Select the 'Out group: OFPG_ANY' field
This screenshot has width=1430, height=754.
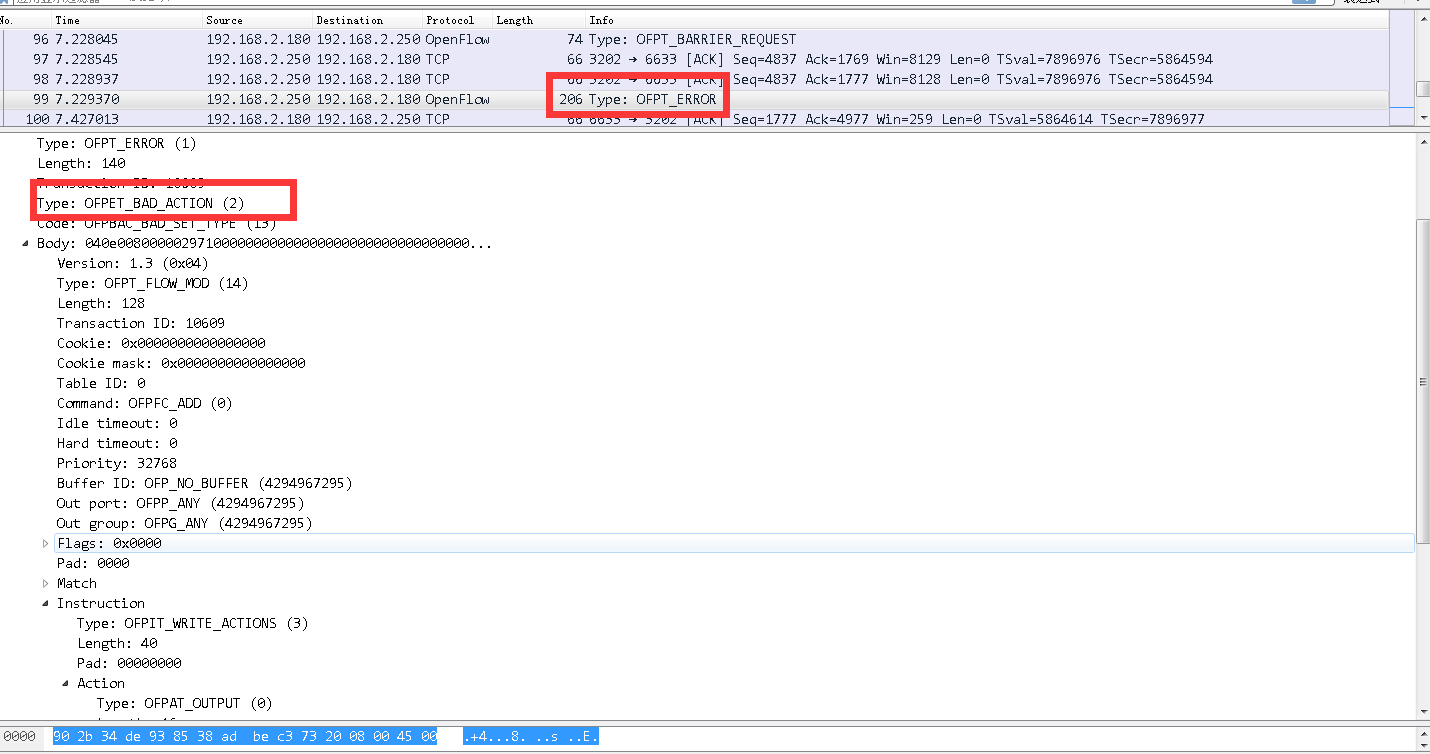185,523
